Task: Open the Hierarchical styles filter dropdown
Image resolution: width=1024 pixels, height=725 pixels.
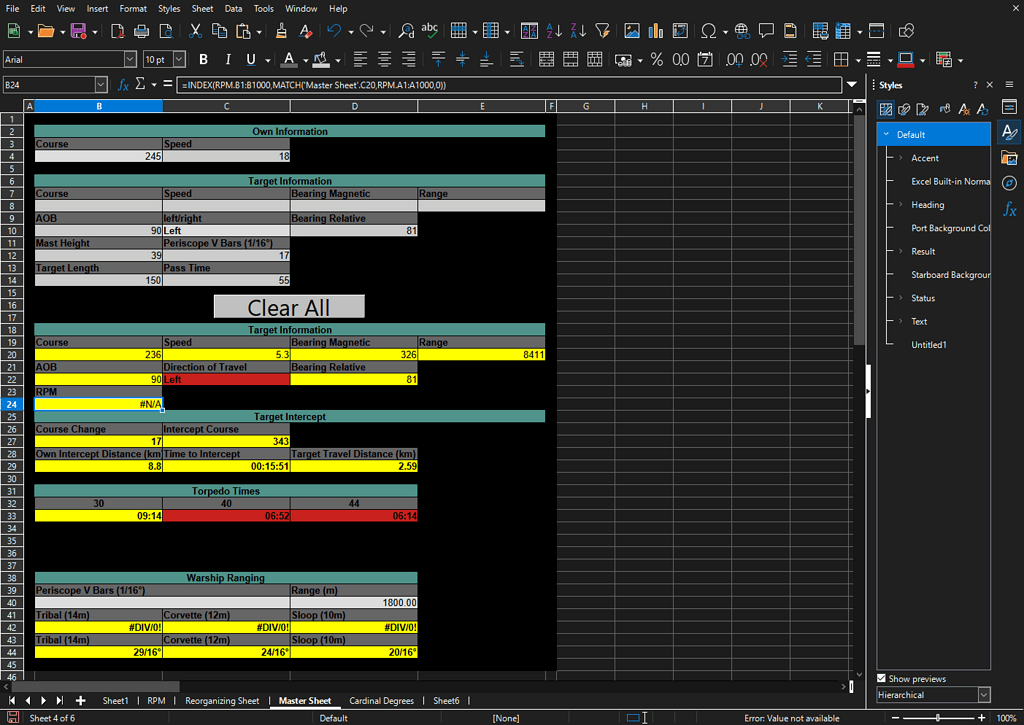Action: [x=933, y=695]
